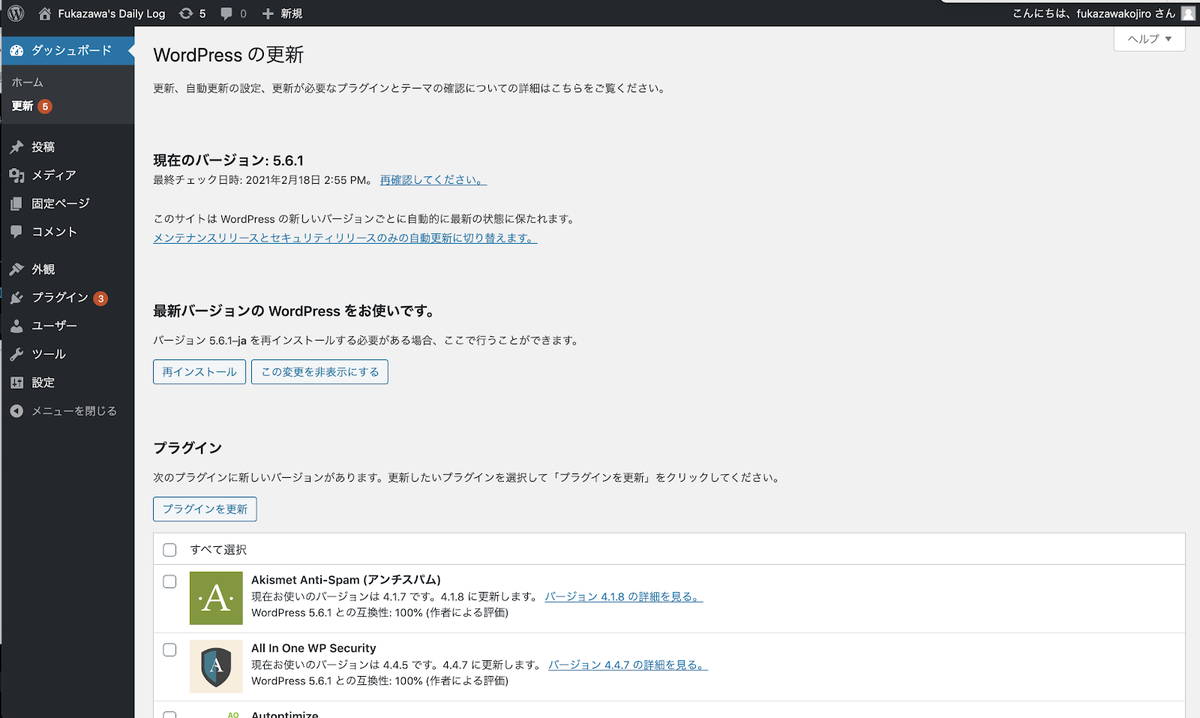Click the Tools wrench icon

16,354
